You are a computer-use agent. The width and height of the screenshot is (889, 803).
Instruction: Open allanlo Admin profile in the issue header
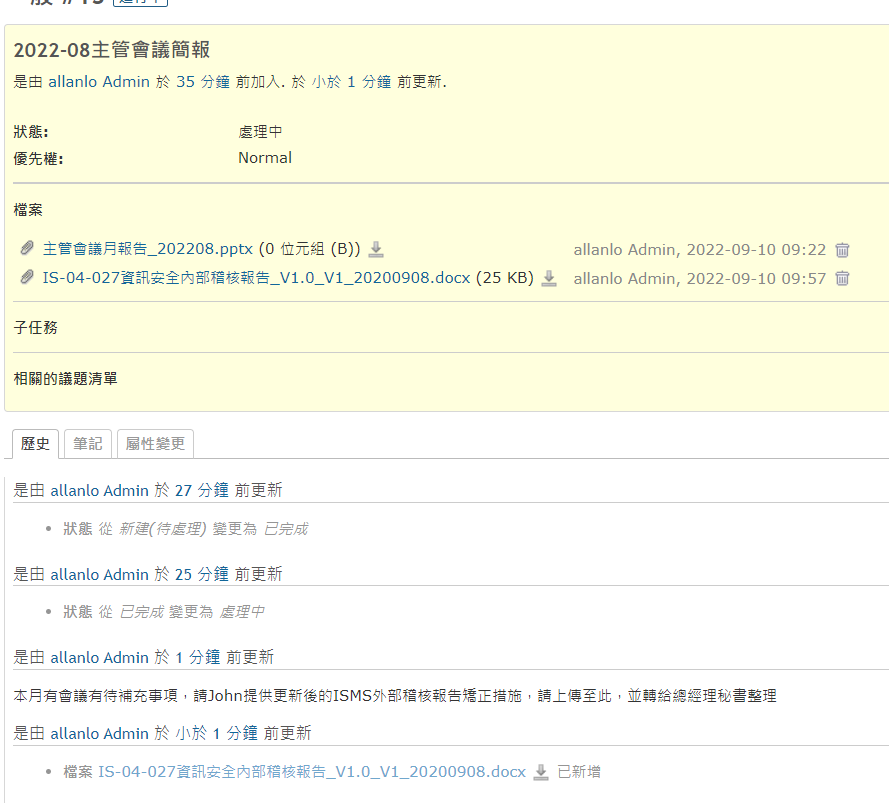coord(99,82)
